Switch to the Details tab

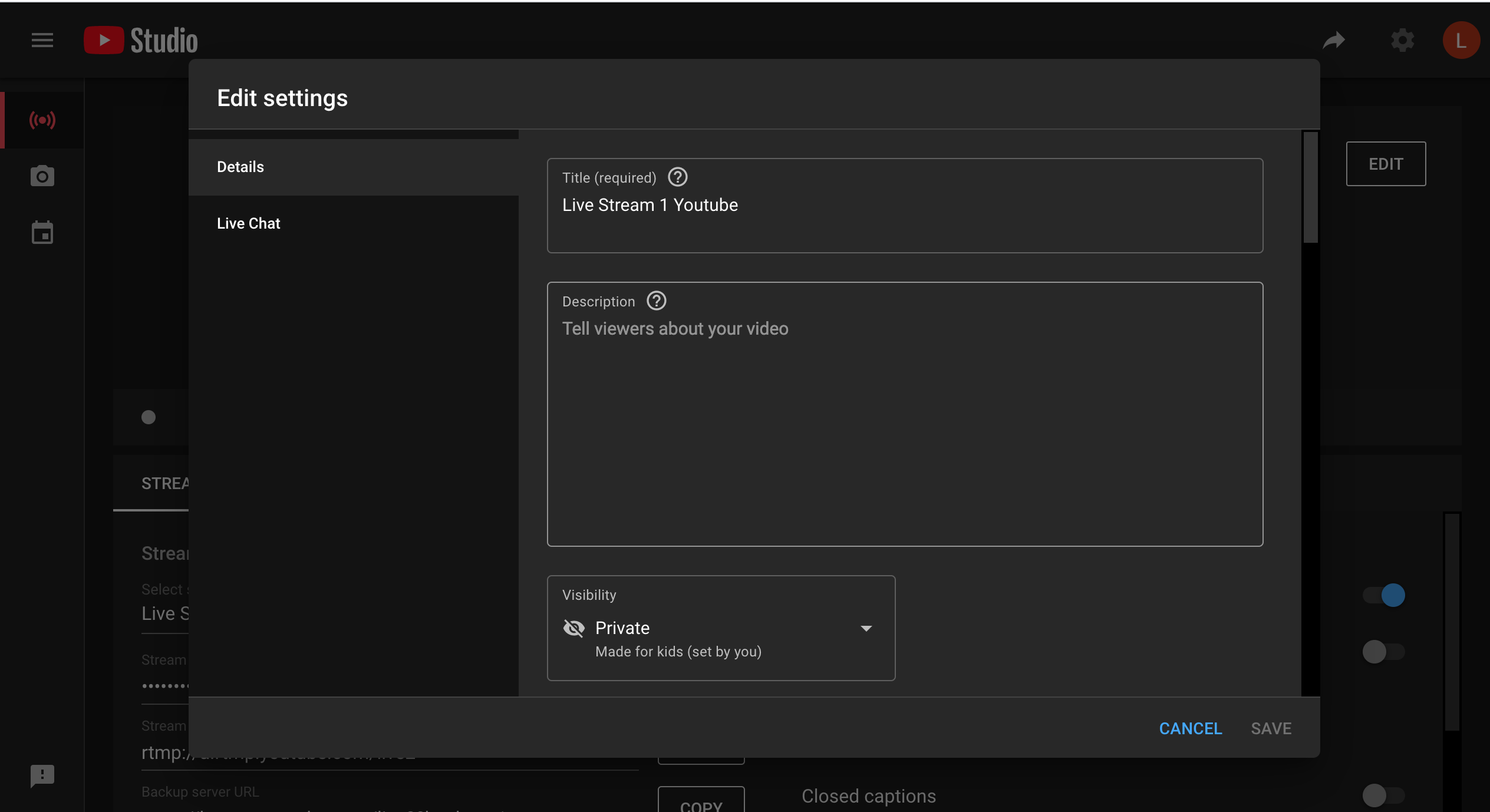click(240, 167)
